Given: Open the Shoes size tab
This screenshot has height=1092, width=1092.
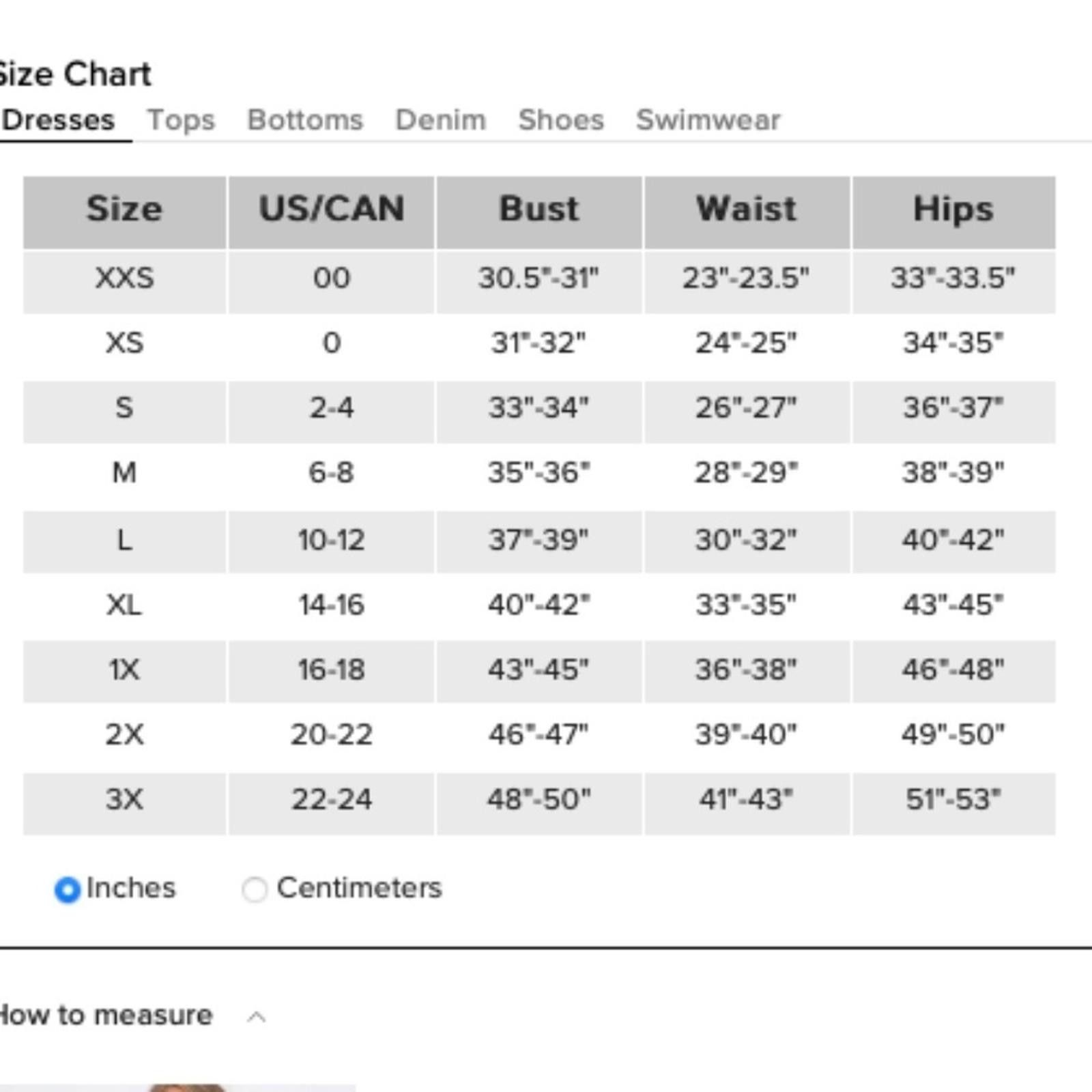Looking at the screenshot, I should [561, 120].
